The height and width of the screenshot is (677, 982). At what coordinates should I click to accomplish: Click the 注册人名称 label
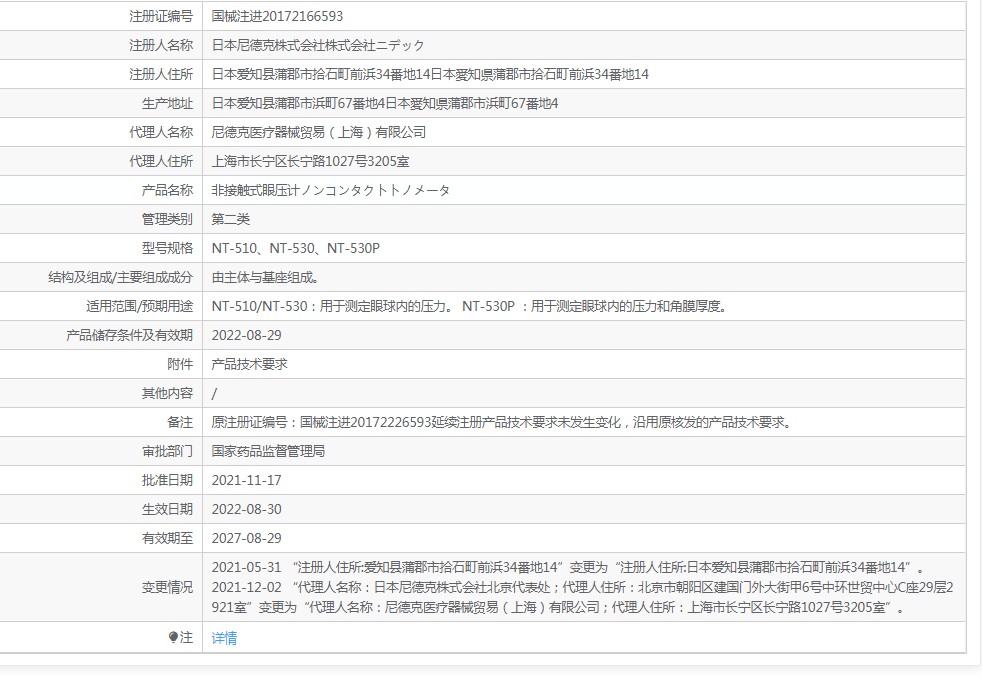coord(161,45)
